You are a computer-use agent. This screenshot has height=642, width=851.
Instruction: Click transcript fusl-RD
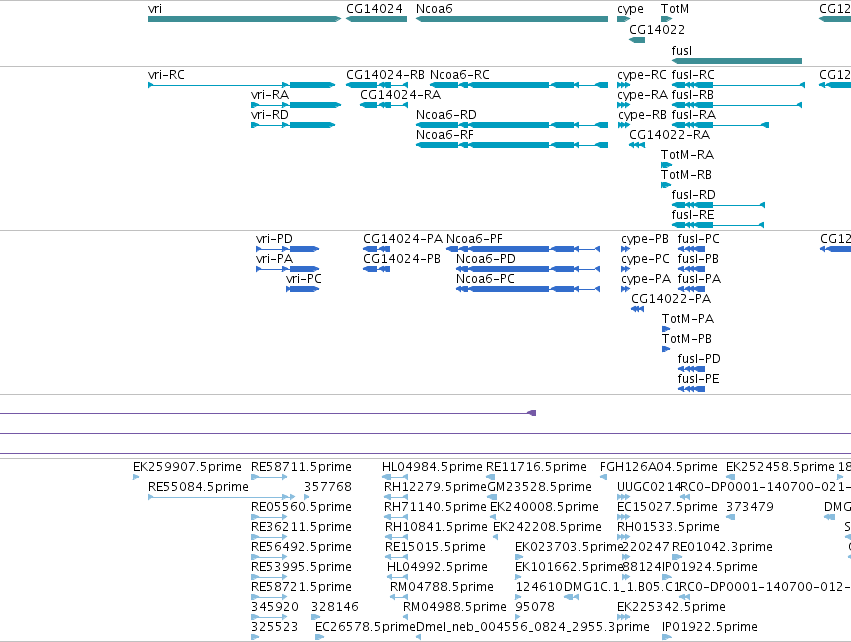718,205
